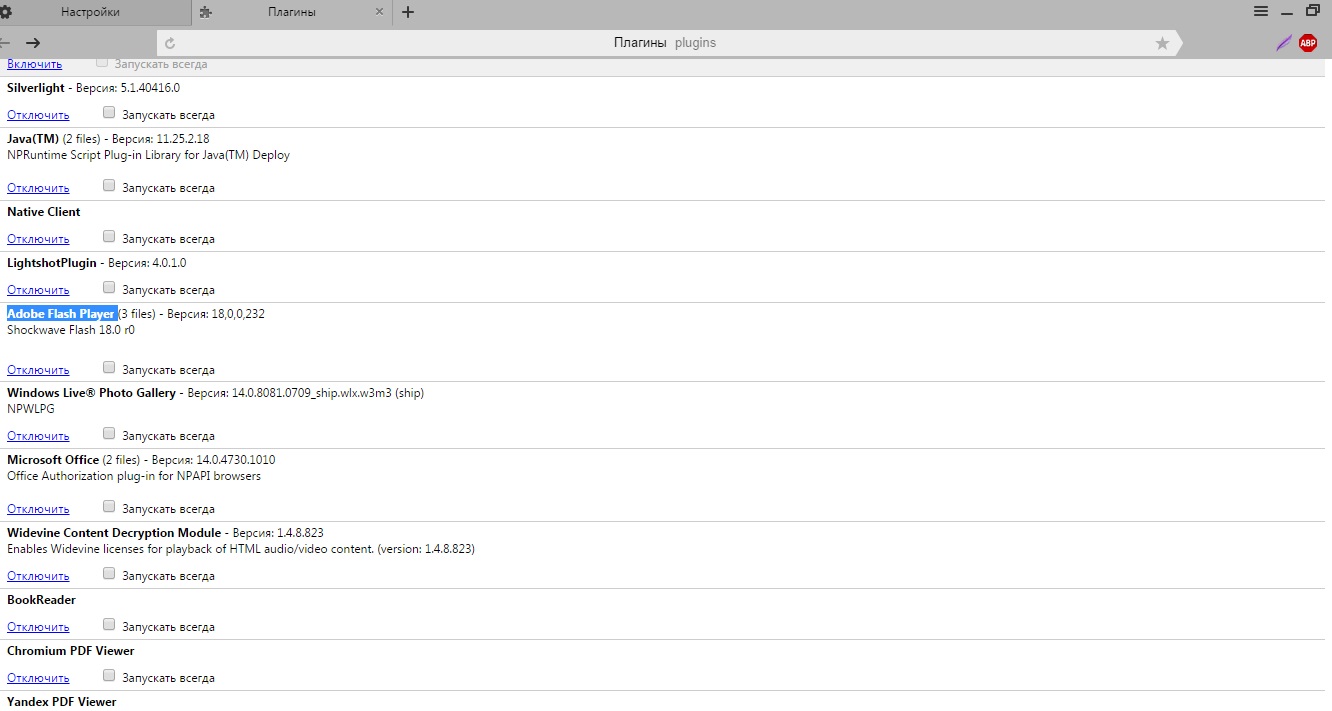The height and width of the screenshot is (711, 1332).
Task: Open the Adblock Plus ABP icon
Action: tap(1308, 43)
